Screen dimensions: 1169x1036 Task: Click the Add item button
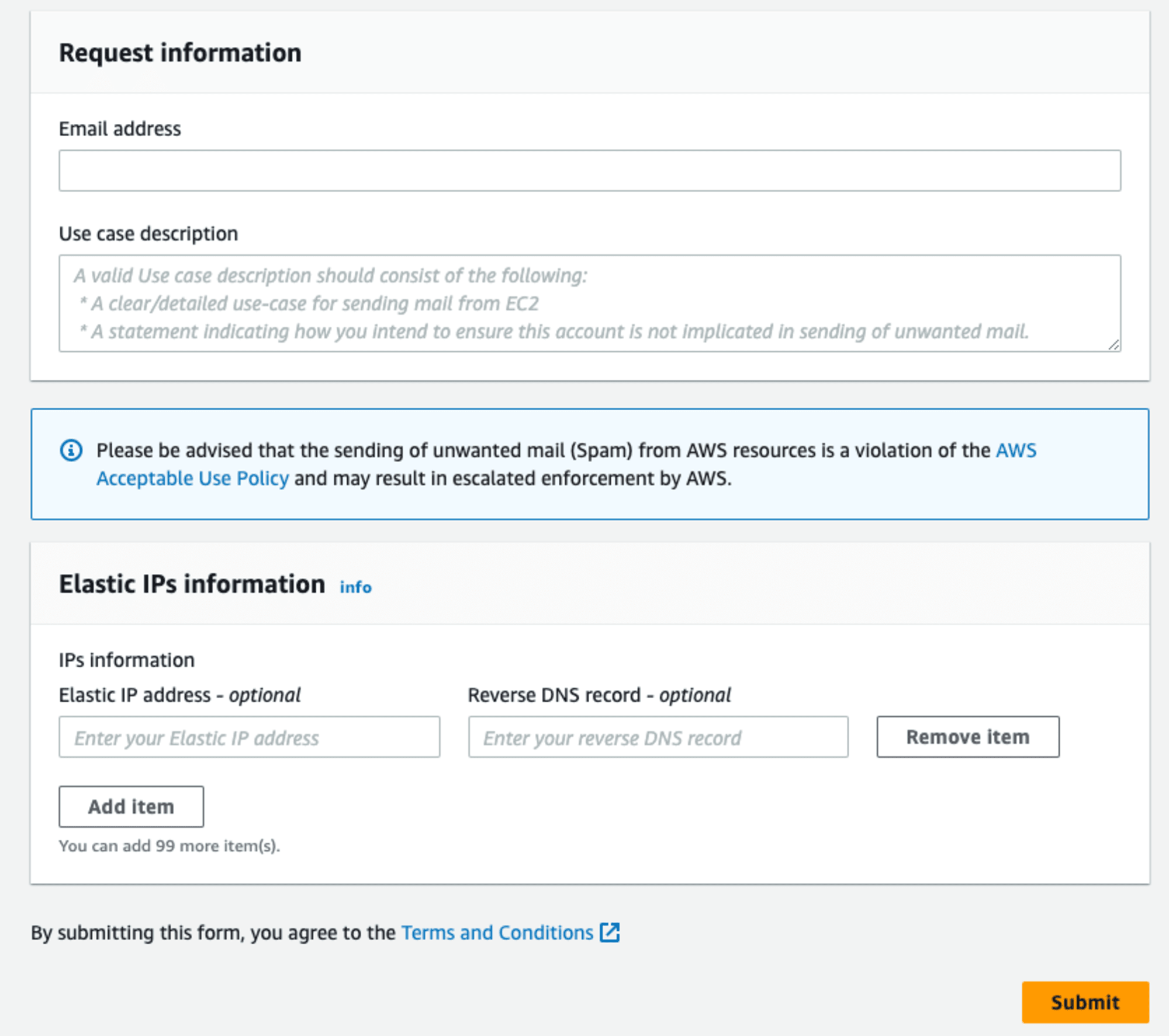(131, 806)
